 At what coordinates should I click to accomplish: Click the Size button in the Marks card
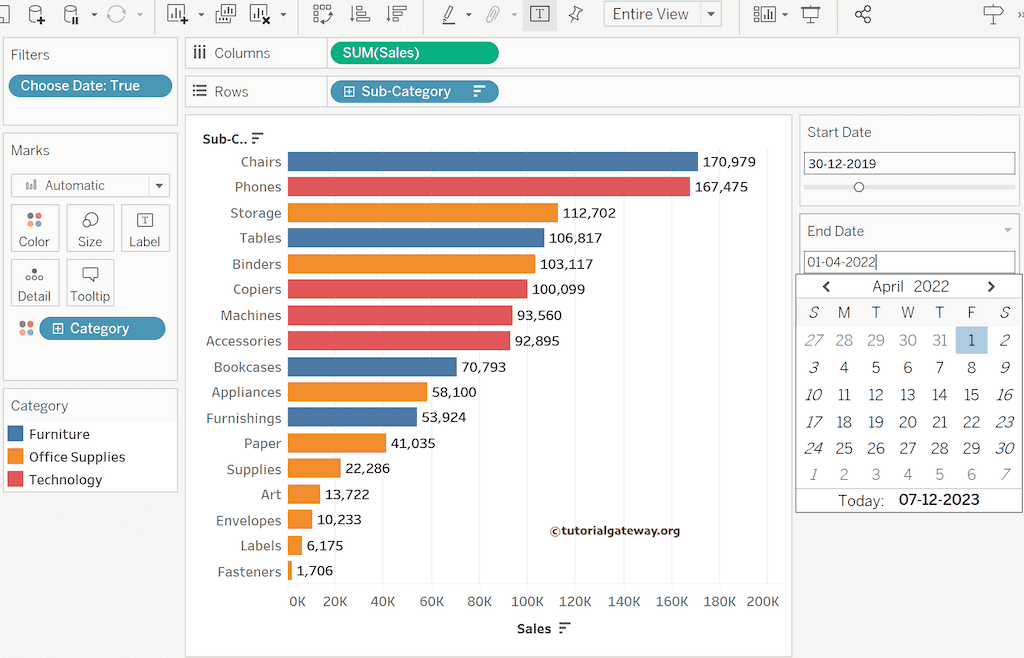[x=90, y=228]
